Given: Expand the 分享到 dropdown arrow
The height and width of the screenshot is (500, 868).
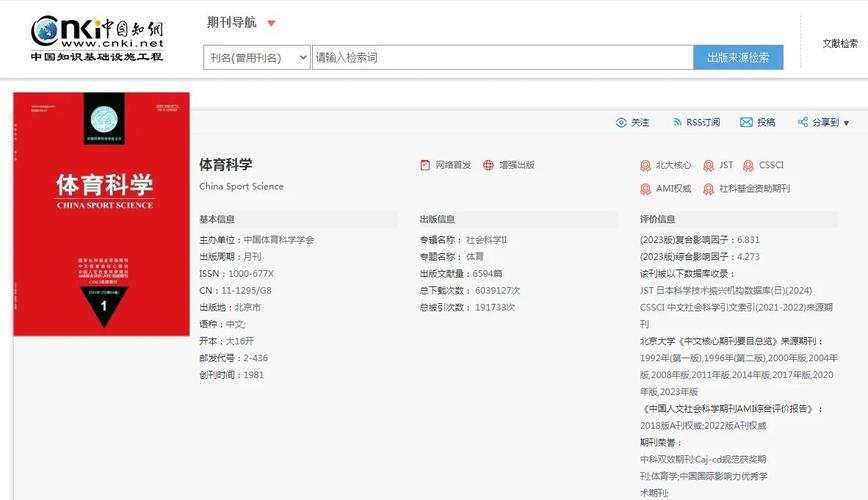Looking at the screenshot, I should point(846,123).
